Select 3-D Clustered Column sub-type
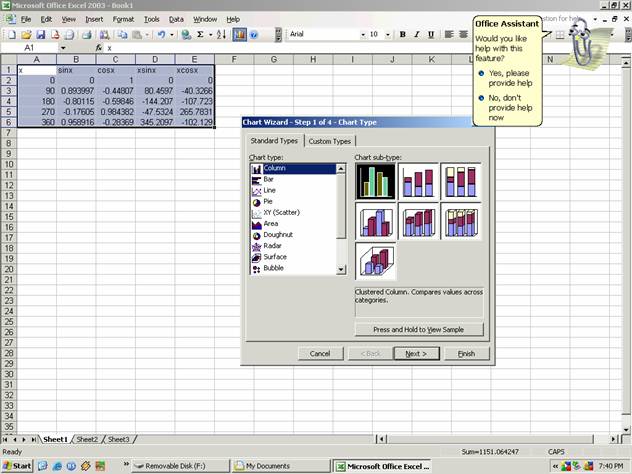Image resolution: width=632 pixels, height=474 pixels. [375, 221]
